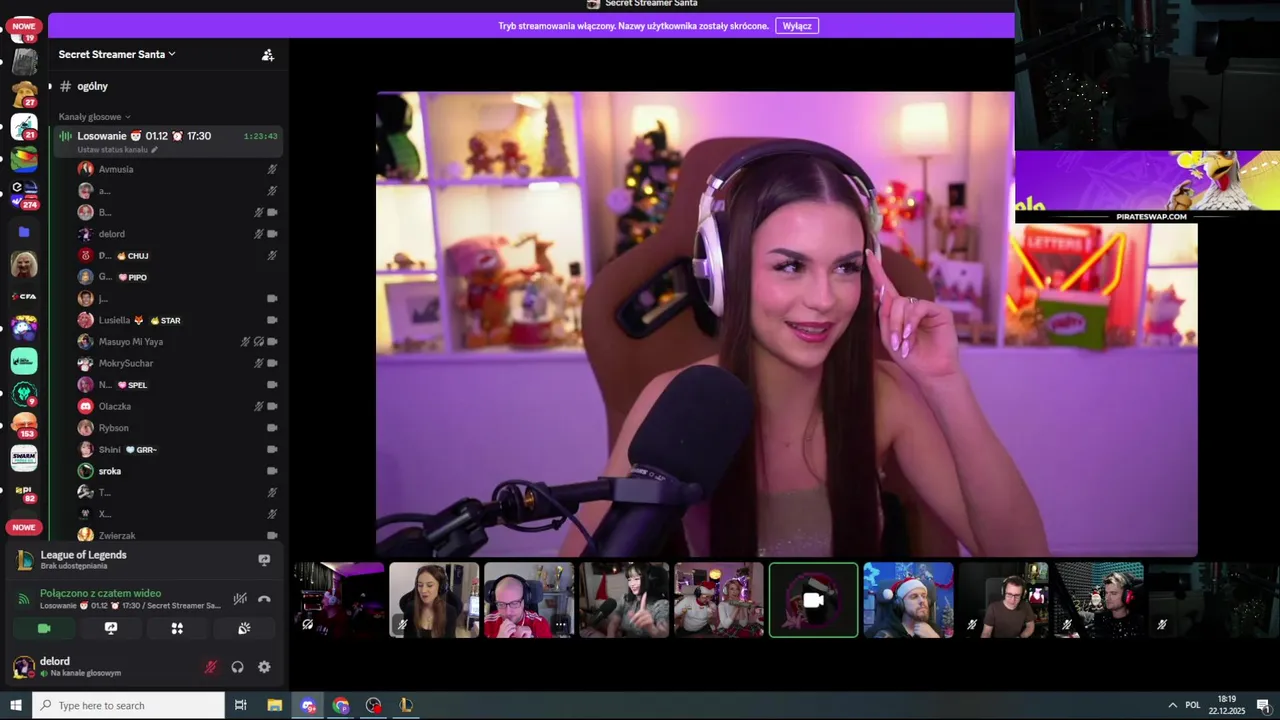Click Ustaw status kanału
The height and width of the screenshot is (720, 1280).
point(118,150)
